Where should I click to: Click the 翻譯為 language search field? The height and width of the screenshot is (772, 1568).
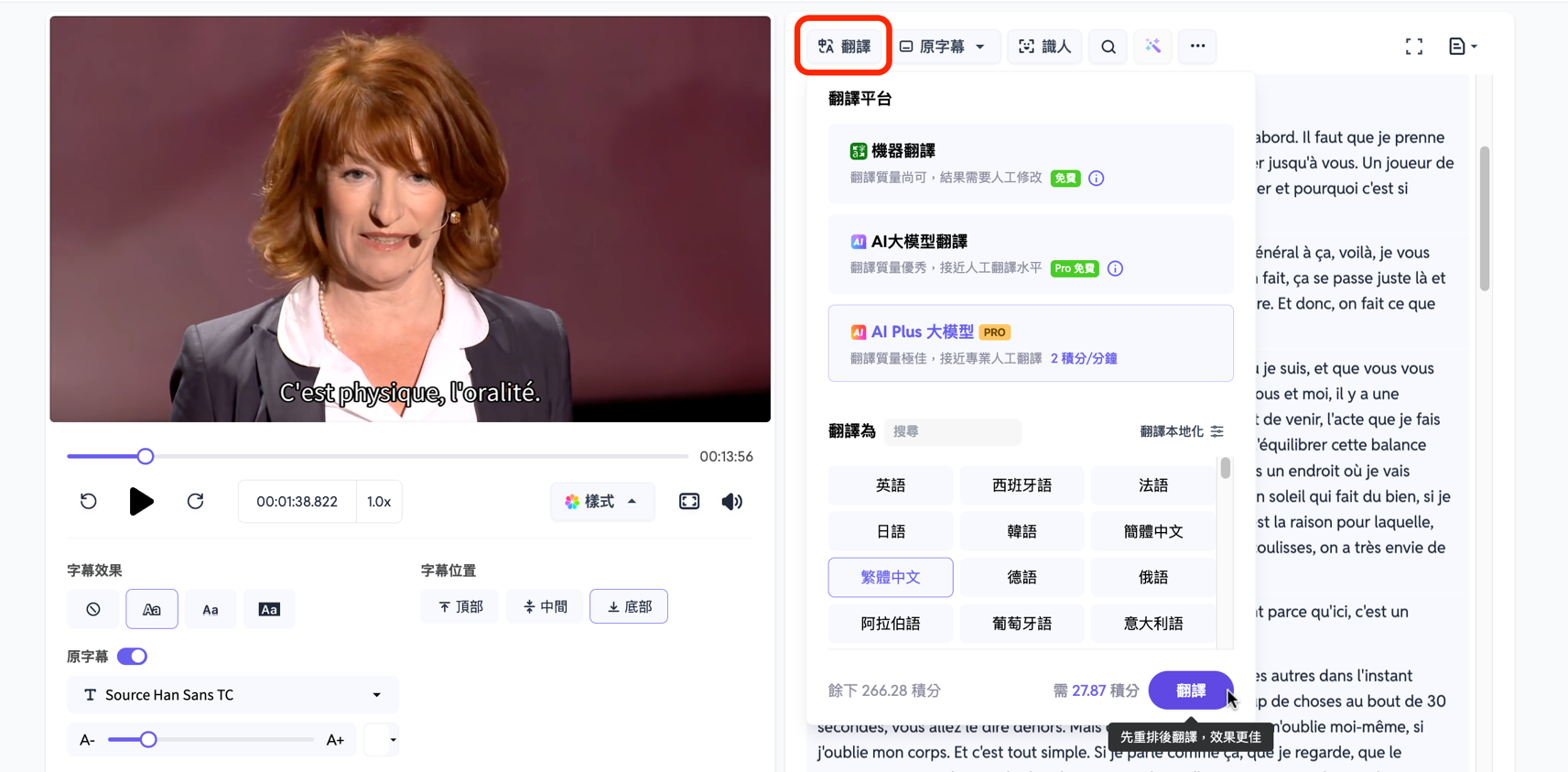click(x=952, y=431)
